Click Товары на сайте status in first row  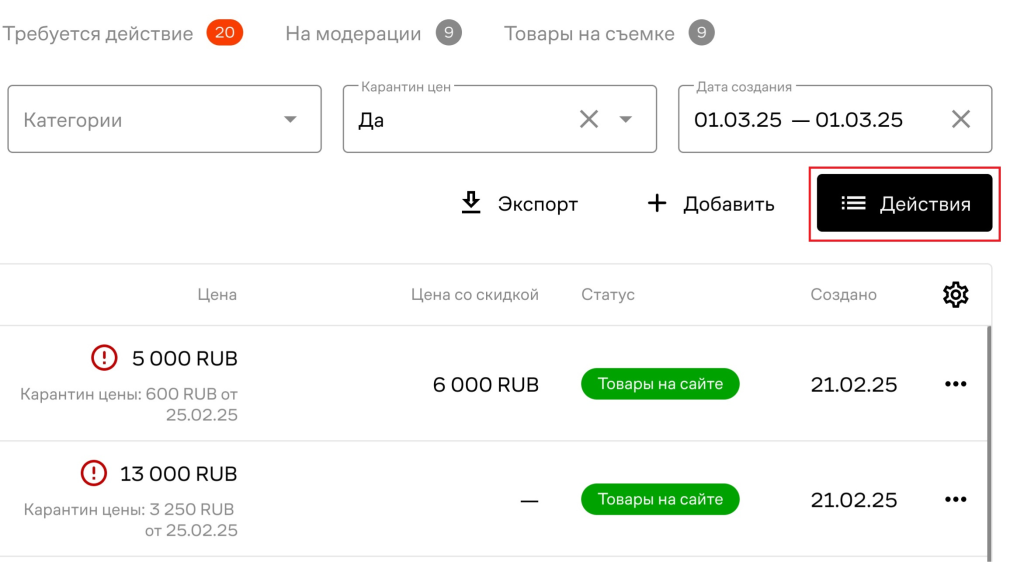pos(660,384)
